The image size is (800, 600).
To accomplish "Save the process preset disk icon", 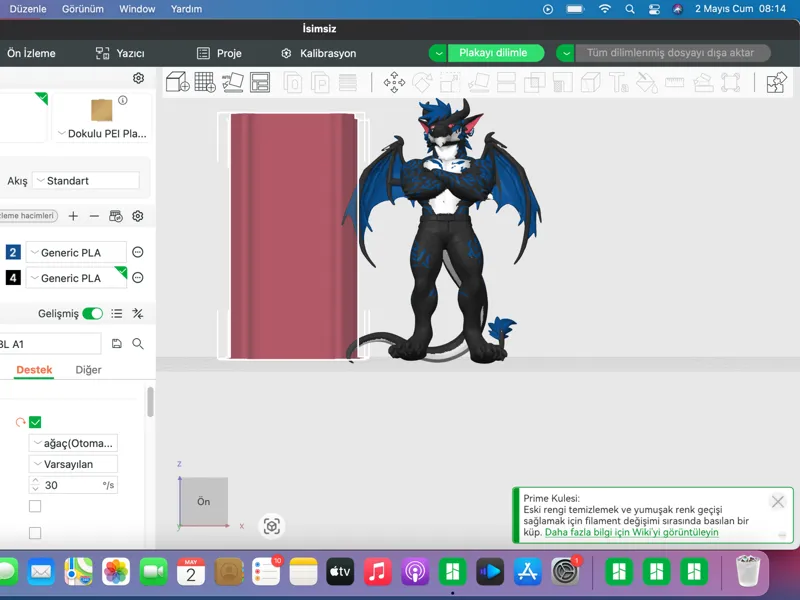I will [117, 343].
